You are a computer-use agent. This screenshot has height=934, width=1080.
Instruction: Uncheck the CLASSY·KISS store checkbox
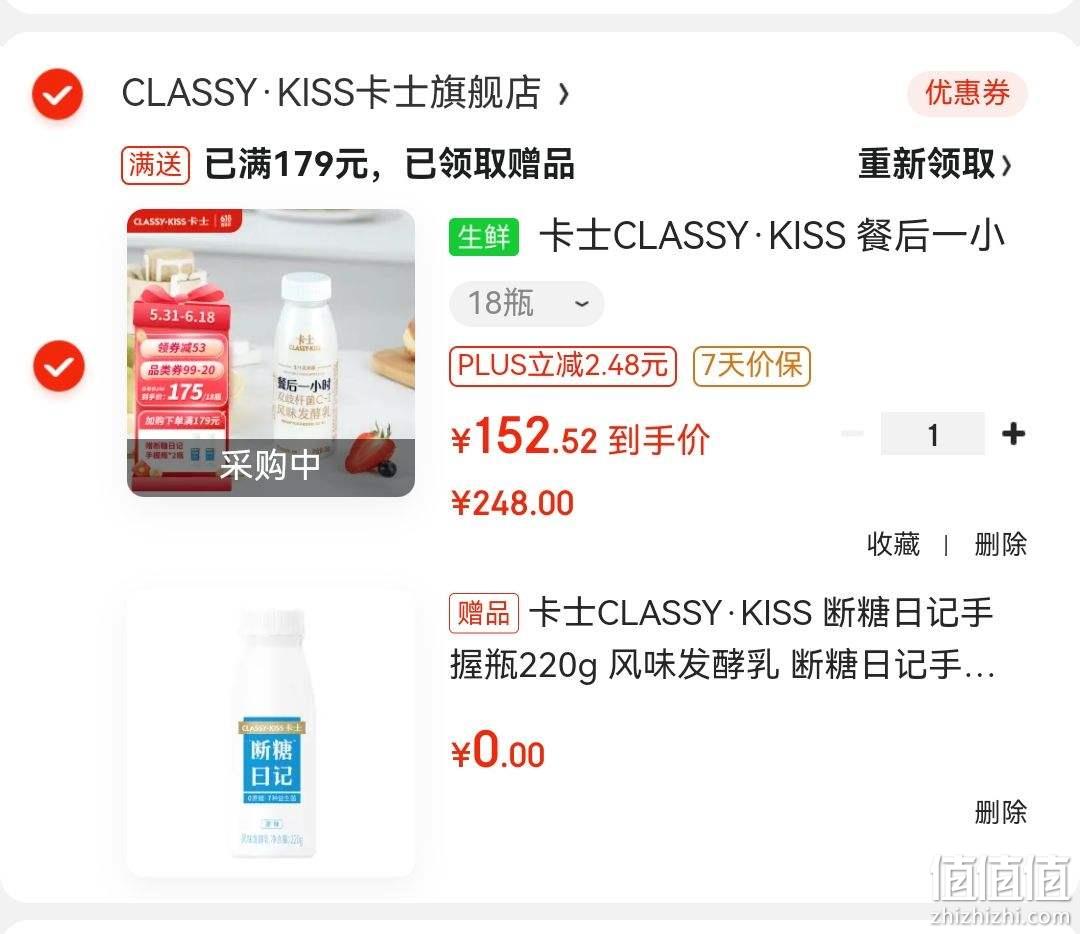58,94
